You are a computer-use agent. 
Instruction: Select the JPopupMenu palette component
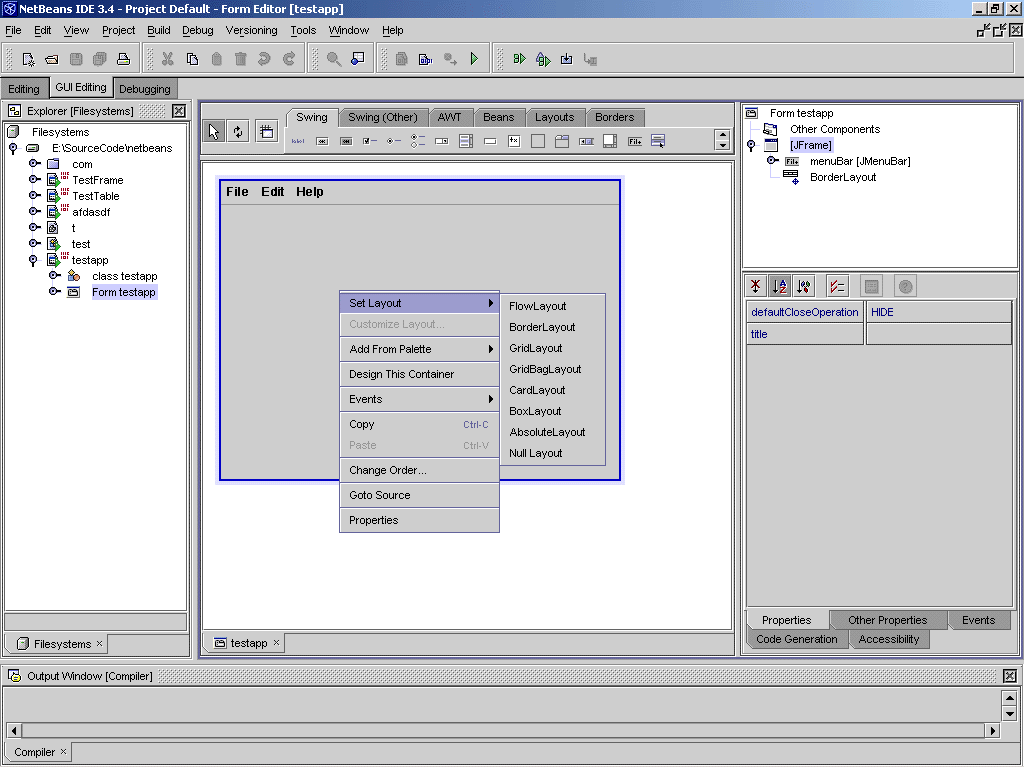click(x=658, y=141)
